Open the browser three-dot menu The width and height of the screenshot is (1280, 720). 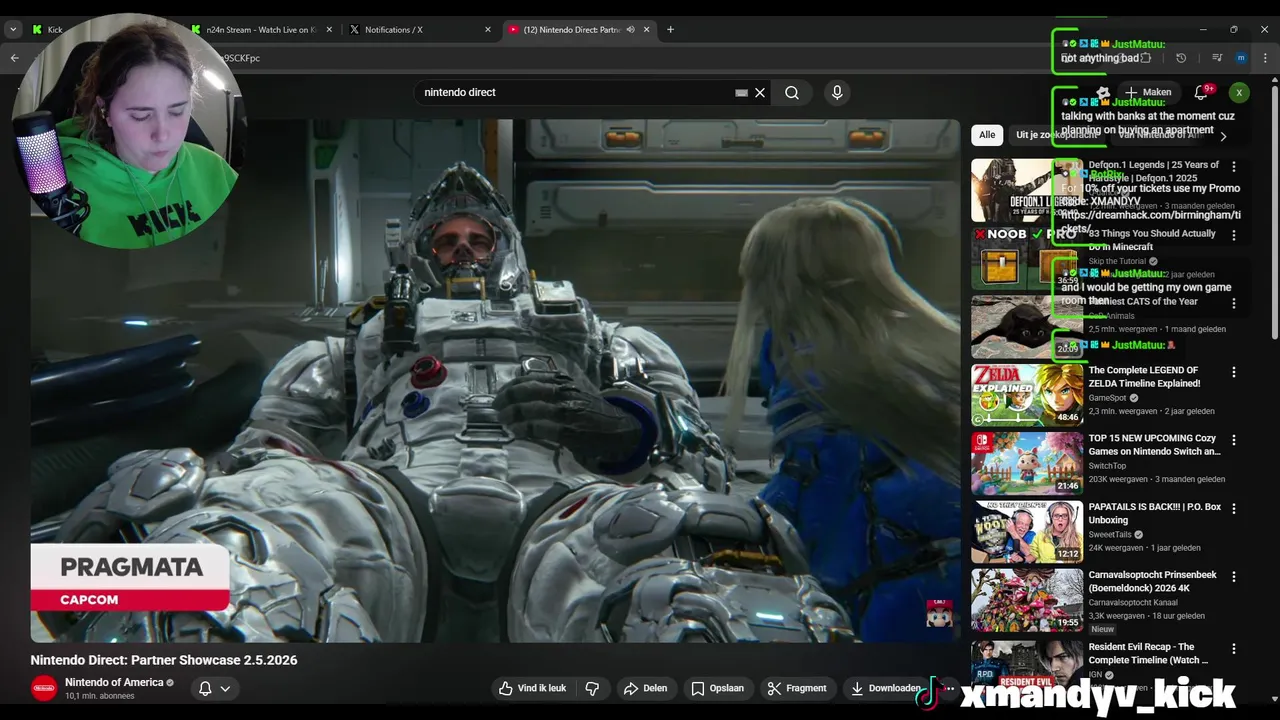click(x=1265, y=58)
